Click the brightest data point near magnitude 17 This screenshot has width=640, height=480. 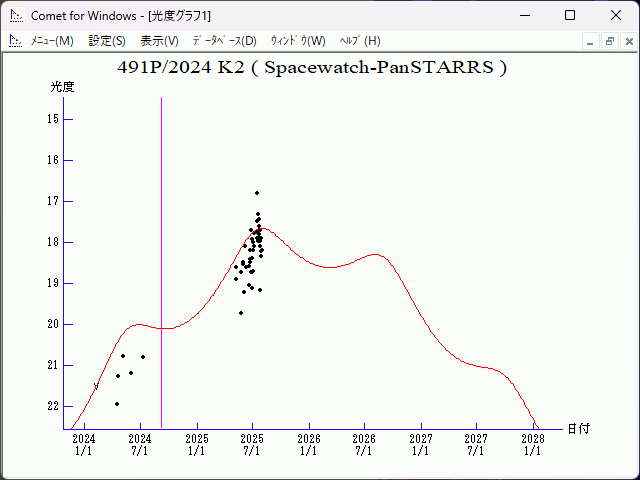[x=257, y=193]
